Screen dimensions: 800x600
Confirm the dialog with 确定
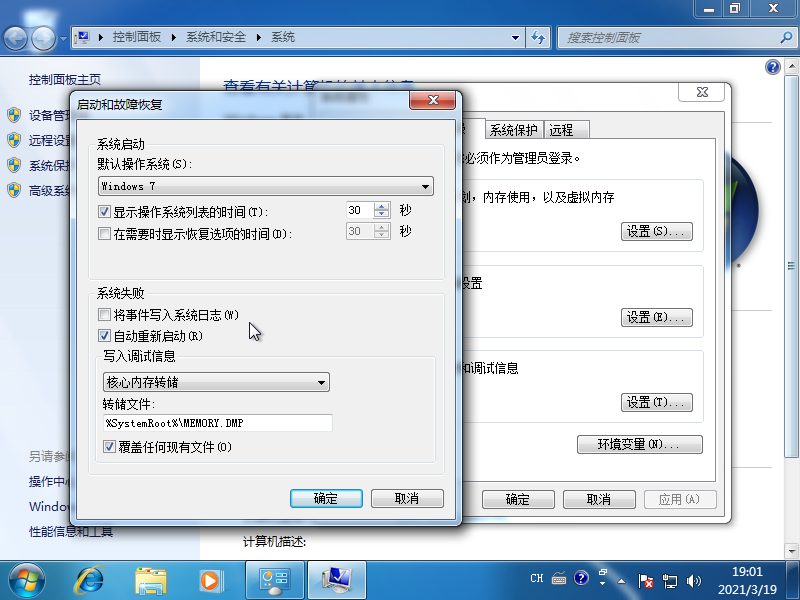click(326, 498)
